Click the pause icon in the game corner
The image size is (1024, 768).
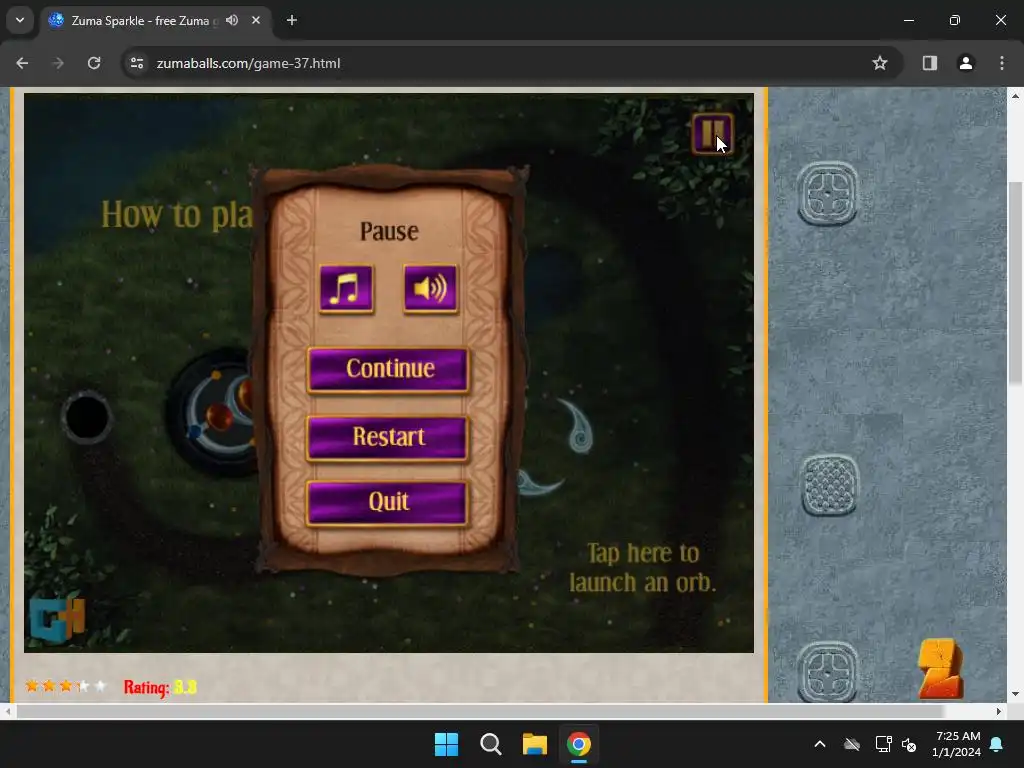[712, 134]
